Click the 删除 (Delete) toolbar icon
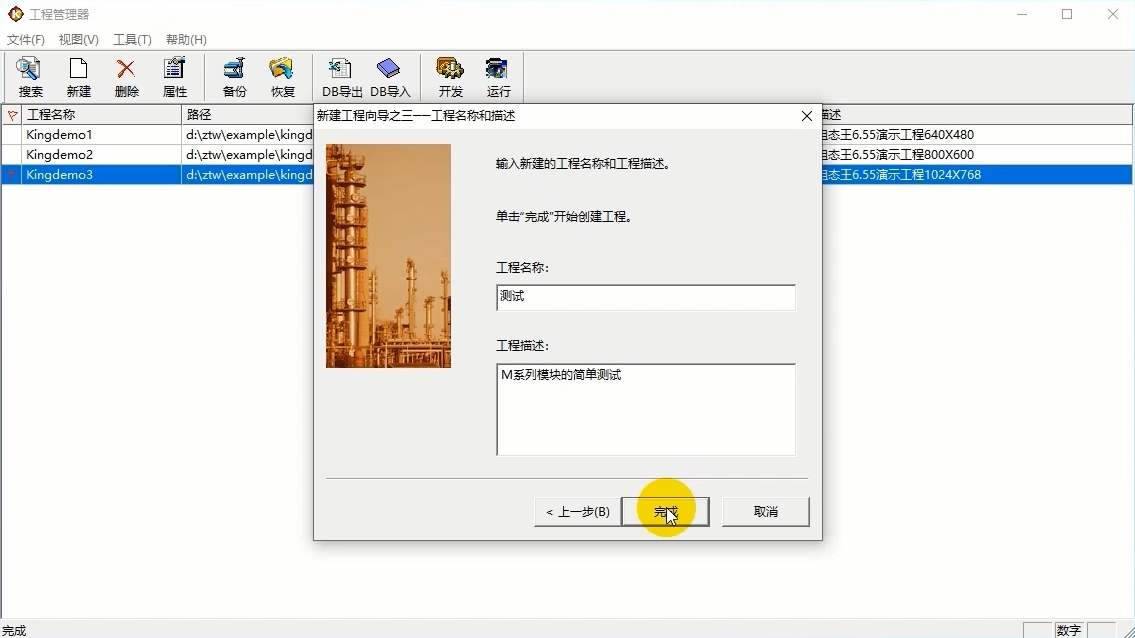Image resolution: width=1135 pixels, height=638 pixels. click(127, 77)
